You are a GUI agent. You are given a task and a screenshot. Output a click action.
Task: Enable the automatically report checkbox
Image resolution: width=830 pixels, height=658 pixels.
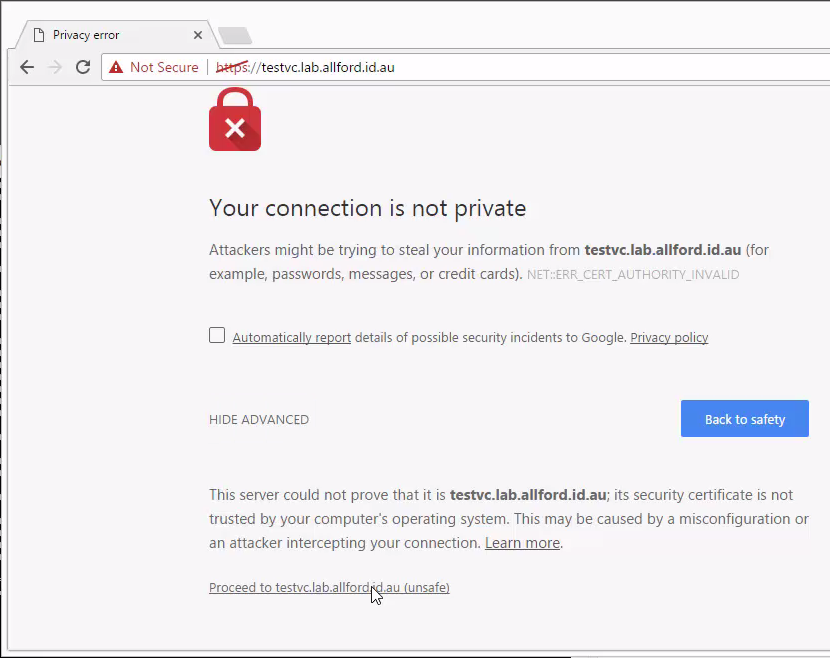point(217,335)
